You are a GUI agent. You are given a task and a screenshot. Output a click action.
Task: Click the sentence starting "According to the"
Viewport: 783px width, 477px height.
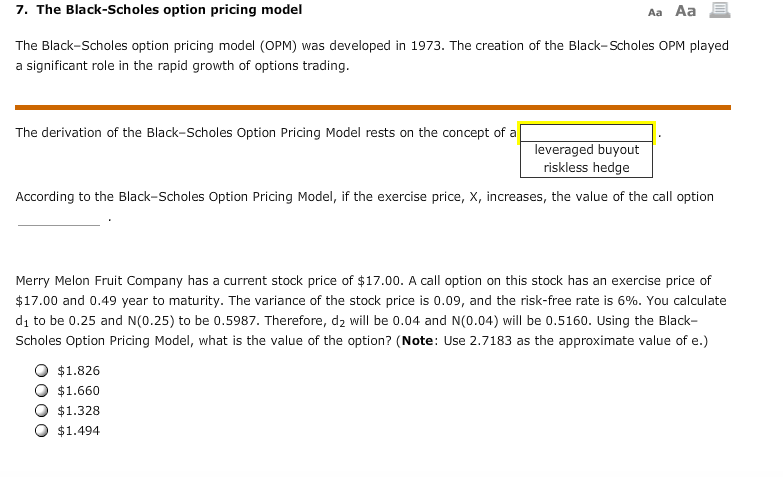365,197
